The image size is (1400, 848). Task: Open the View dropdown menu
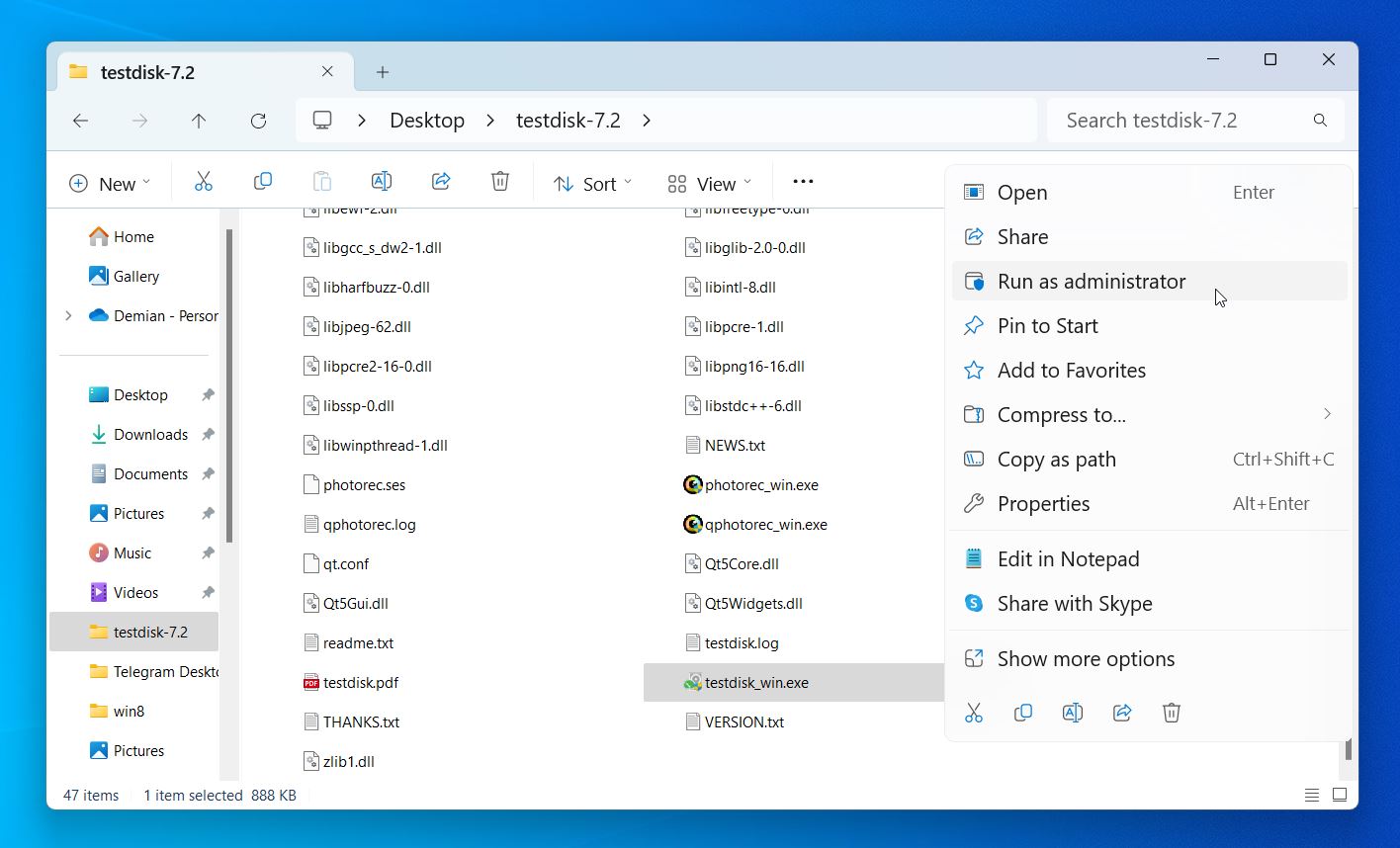click(710, 184)
